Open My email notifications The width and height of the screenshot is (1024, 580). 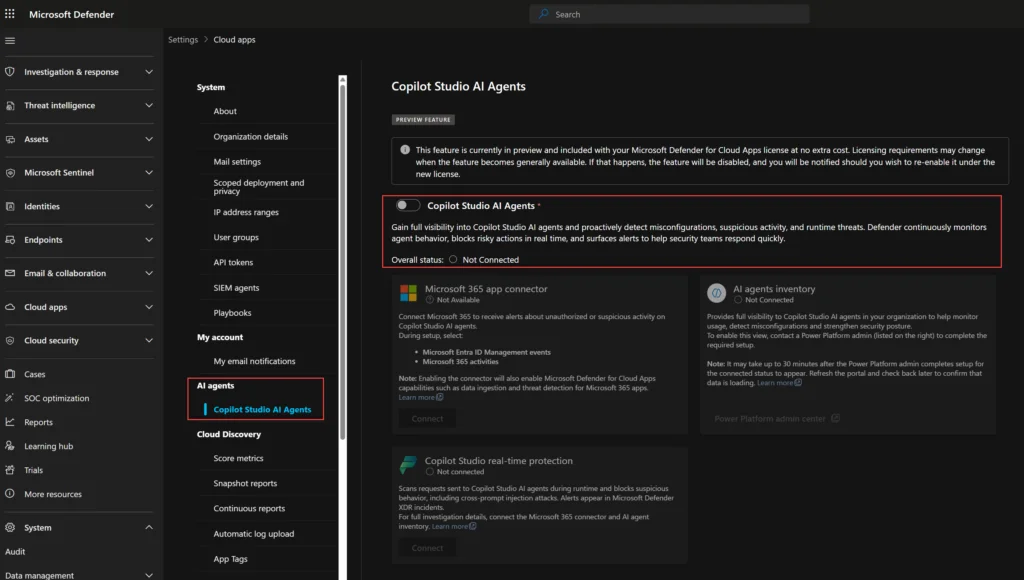tap(255, 361)
